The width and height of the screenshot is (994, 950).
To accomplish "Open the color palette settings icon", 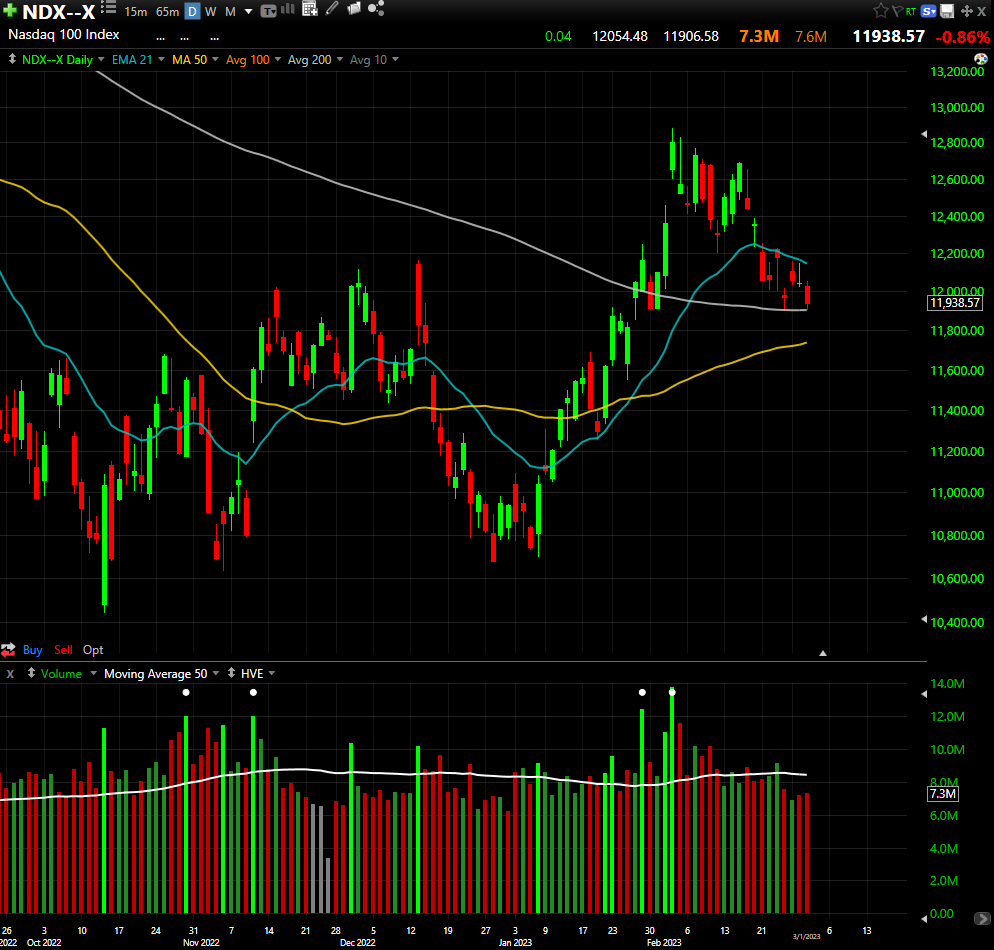I will click(x=981, y=59).
